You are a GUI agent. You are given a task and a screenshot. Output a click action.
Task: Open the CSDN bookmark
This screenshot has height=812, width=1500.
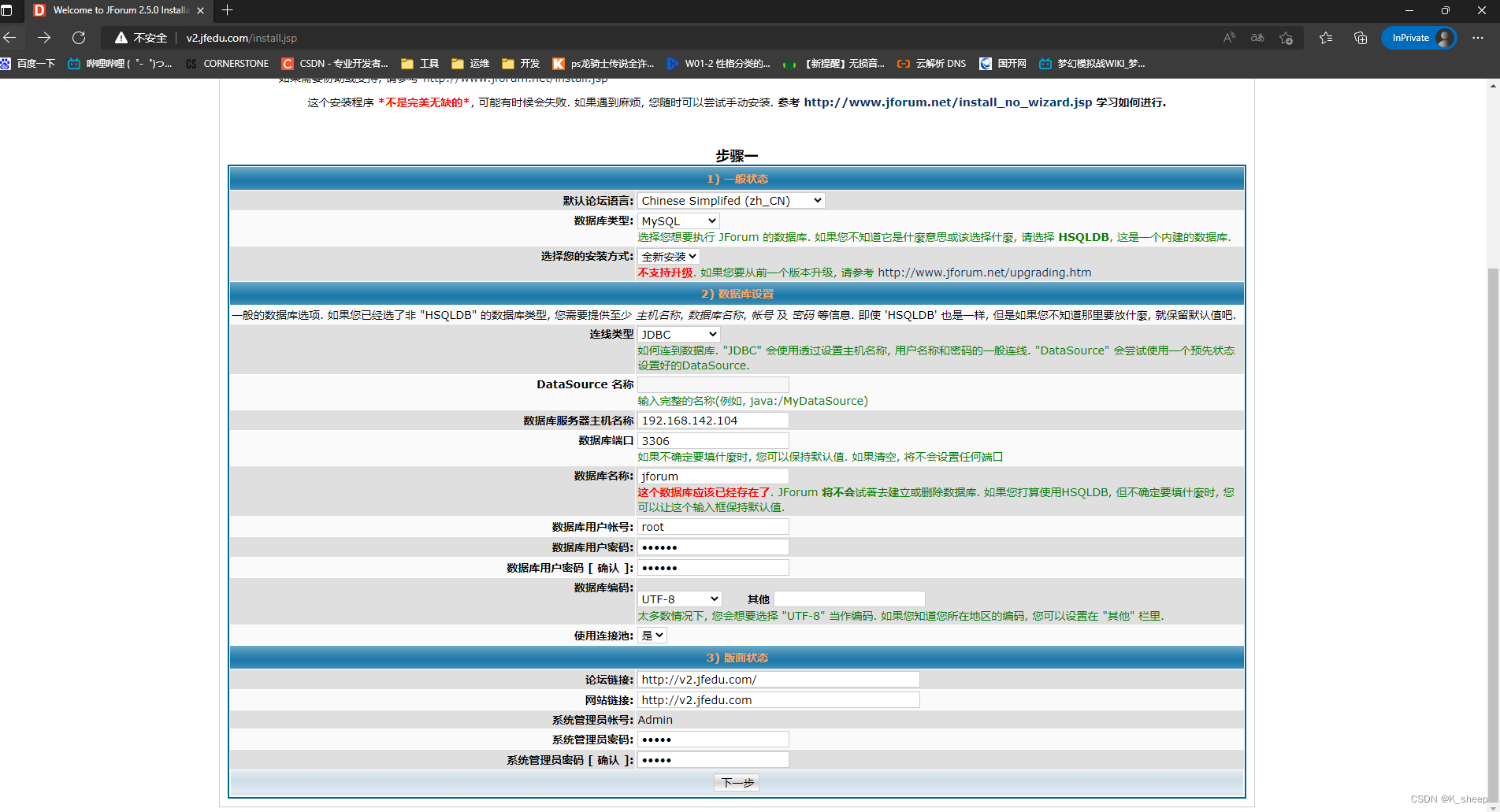tap(335, 64)
